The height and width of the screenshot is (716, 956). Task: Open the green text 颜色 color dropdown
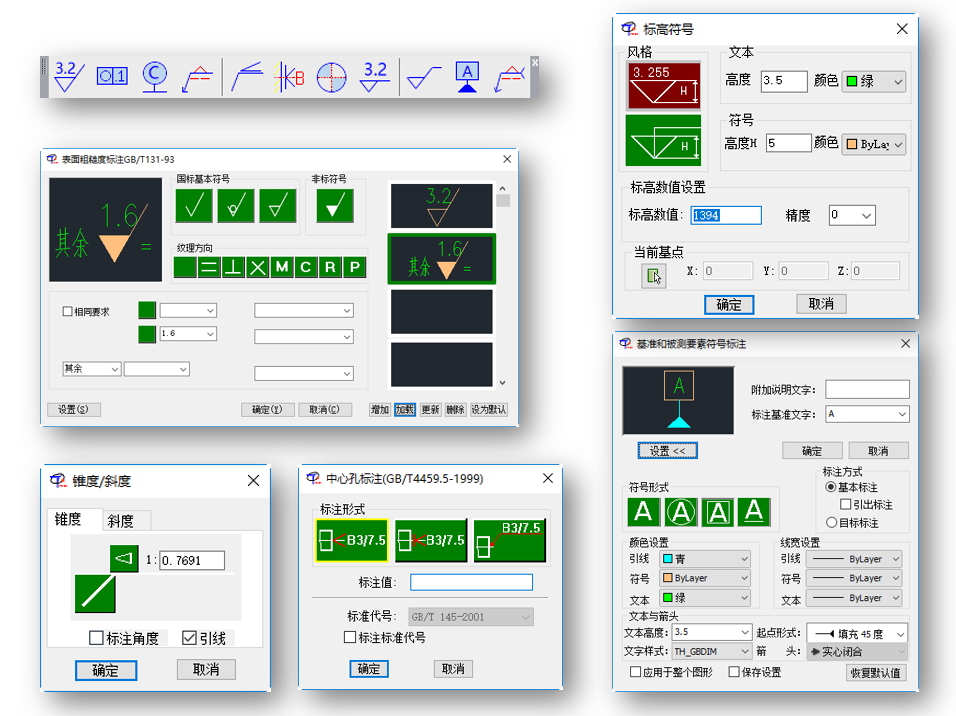click(874, 81)
